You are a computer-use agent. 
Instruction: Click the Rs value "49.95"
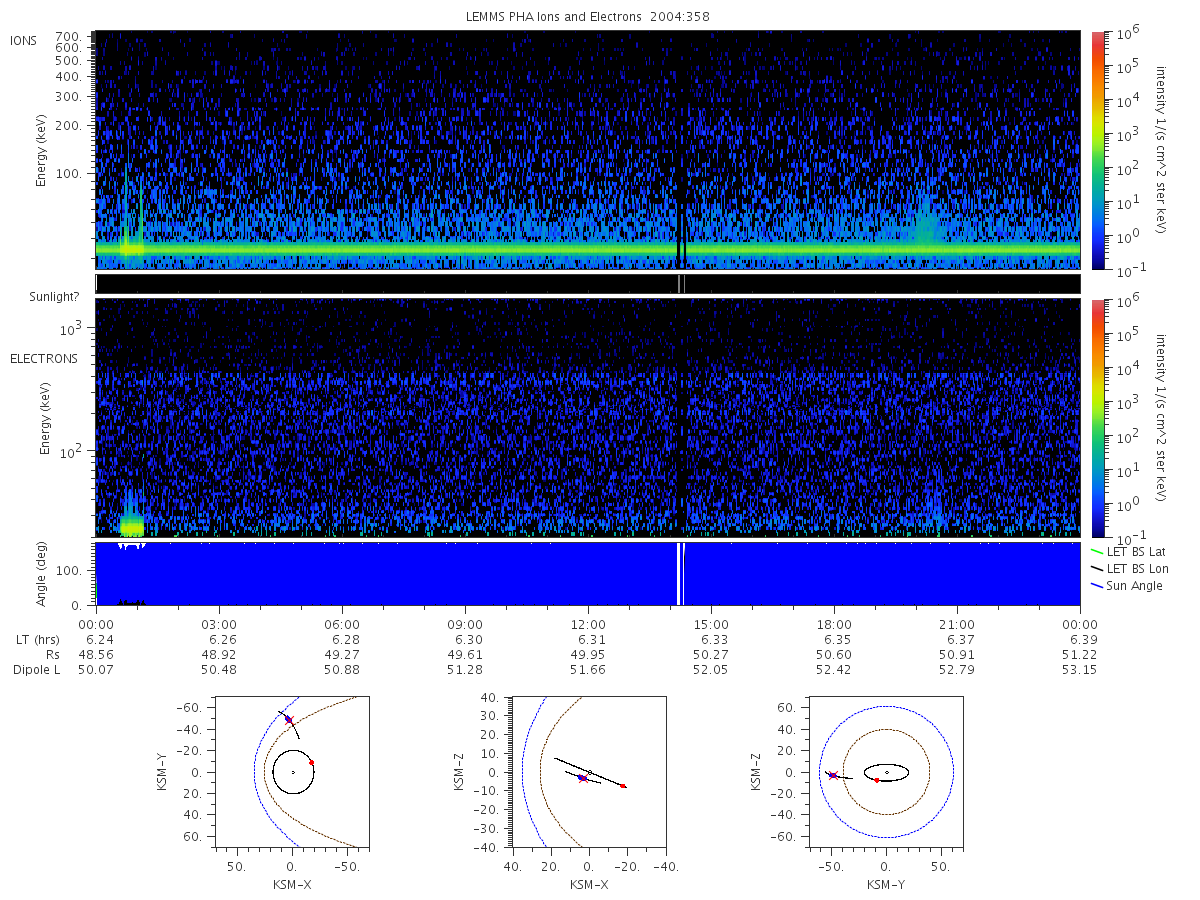(588, 655)
